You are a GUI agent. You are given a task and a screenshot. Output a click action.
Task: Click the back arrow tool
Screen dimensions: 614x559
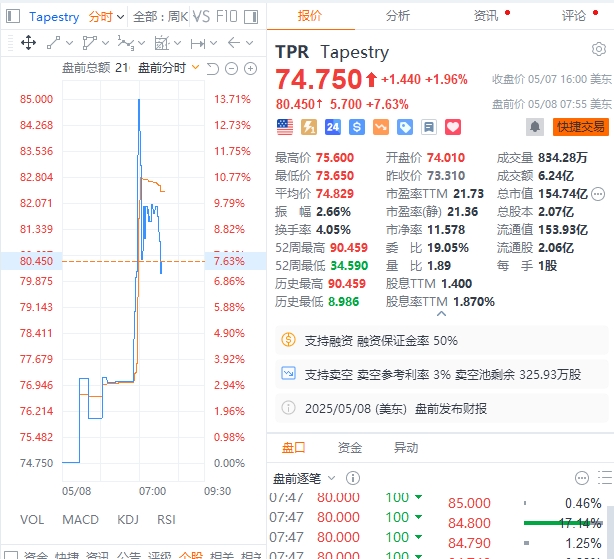tap(234, 43)
